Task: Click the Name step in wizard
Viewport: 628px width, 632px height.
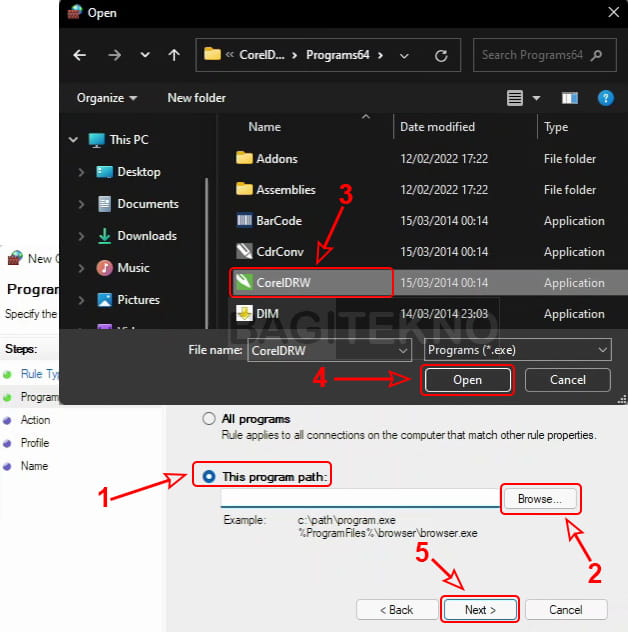Action: [34, 466]
